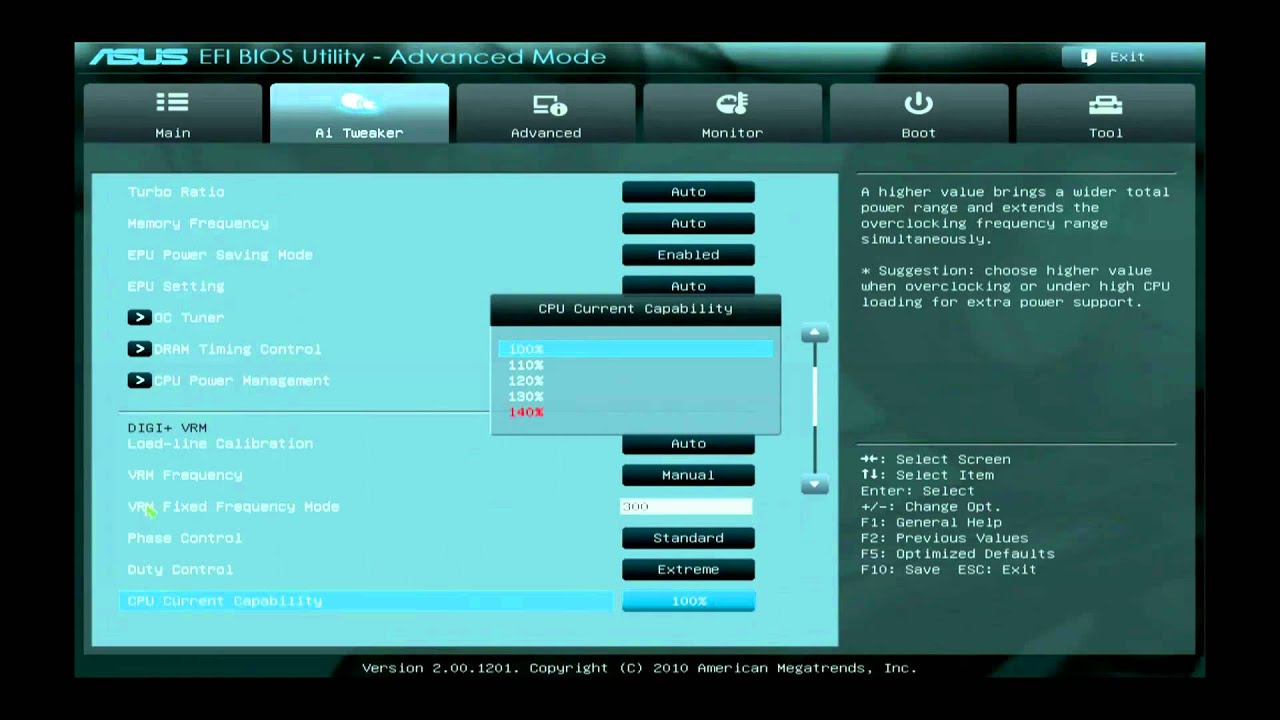Open the Duty Control Extreme dropdown
The height and width of the screenshot is (720, 1280).
[688, 569]
